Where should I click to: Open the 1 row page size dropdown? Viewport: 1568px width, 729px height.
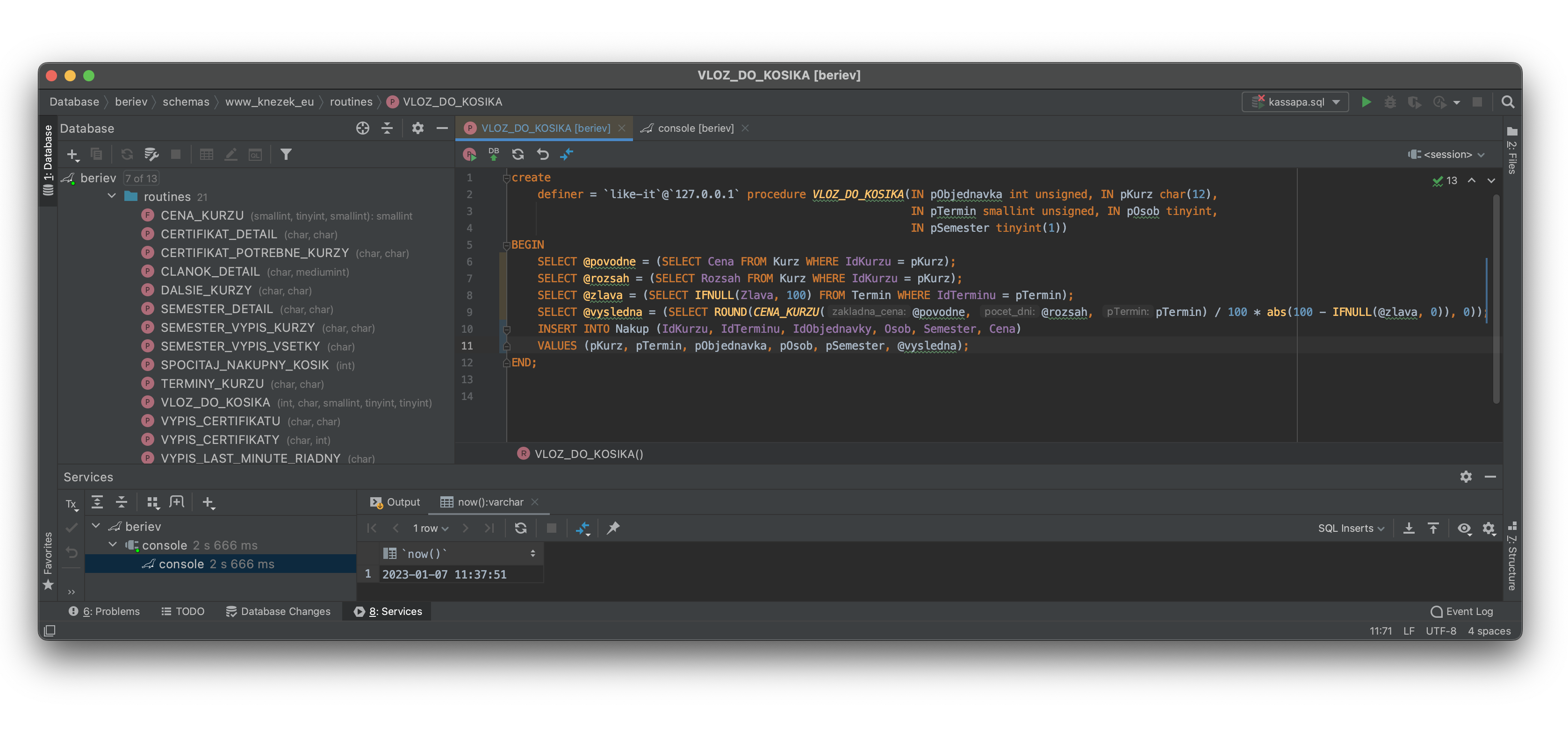tap(431, 528)
